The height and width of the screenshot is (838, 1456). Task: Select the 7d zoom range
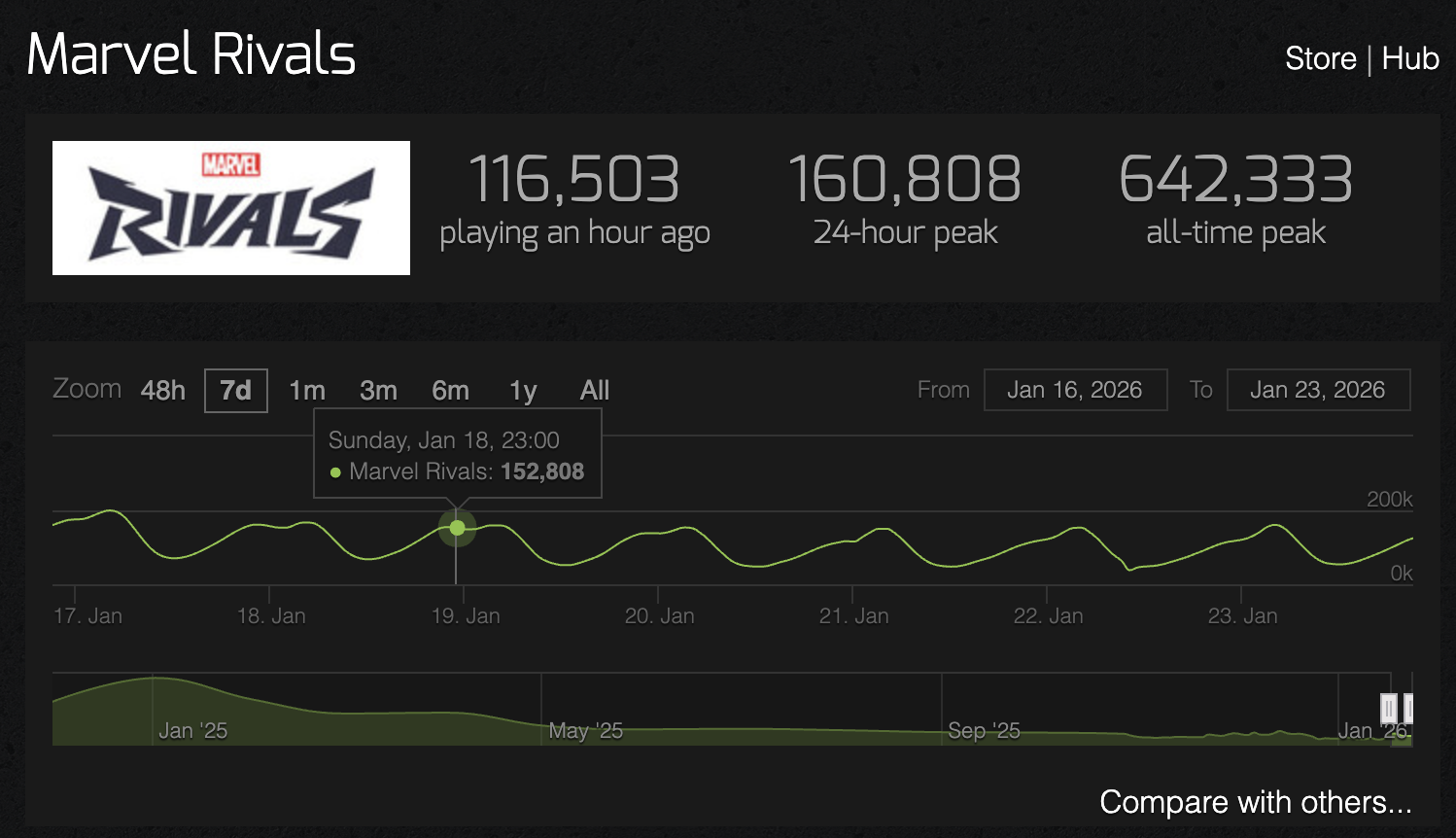click(x=236, y=391)
